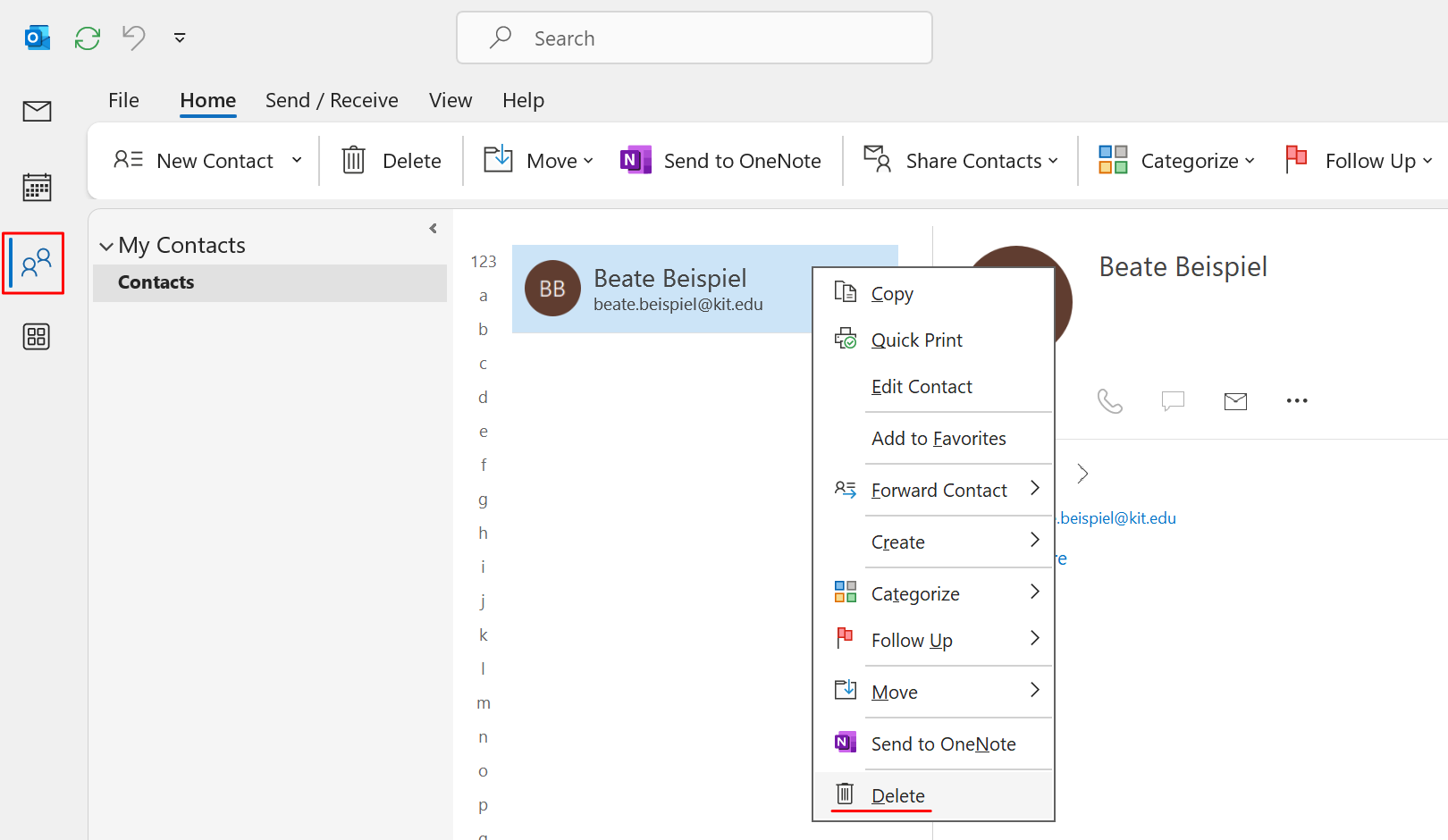Open the Mail view in sidebar
The image size is (1448, 840).
tap(37, 111)
